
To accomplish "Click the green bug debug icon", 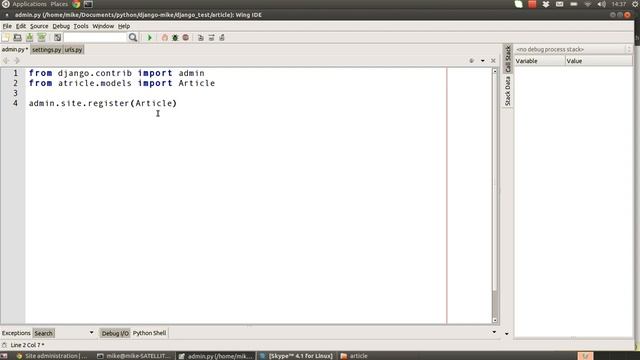I will pyautogui.click(x=175, y=38).
